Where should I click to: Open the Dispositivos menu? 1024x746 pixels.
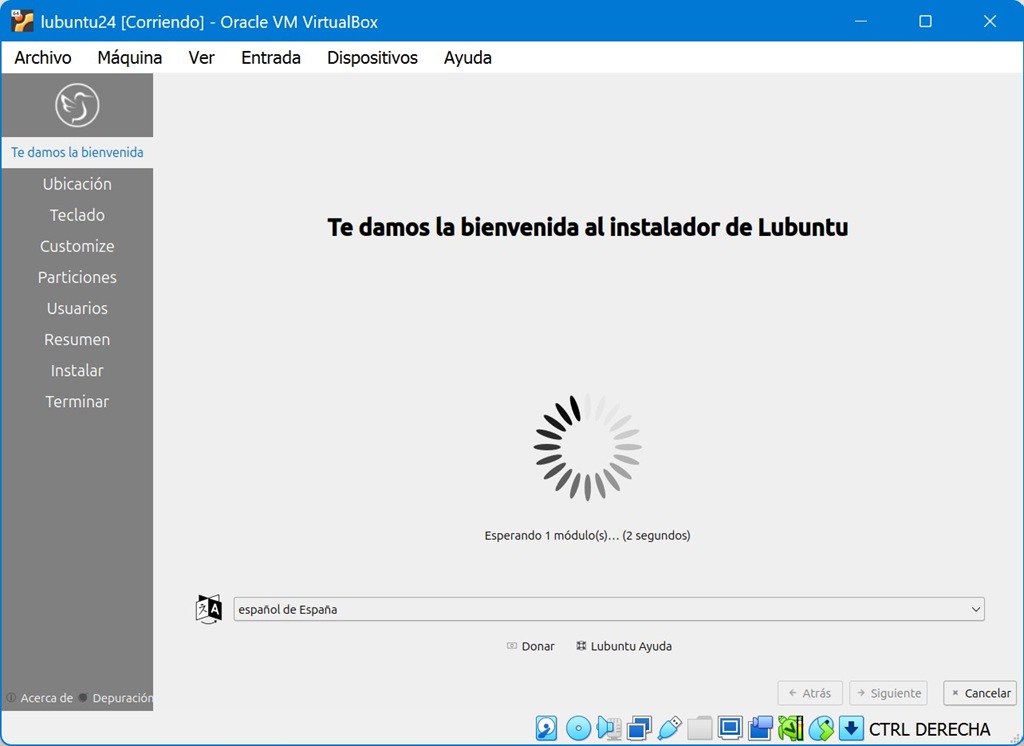[x=372, y=58]
